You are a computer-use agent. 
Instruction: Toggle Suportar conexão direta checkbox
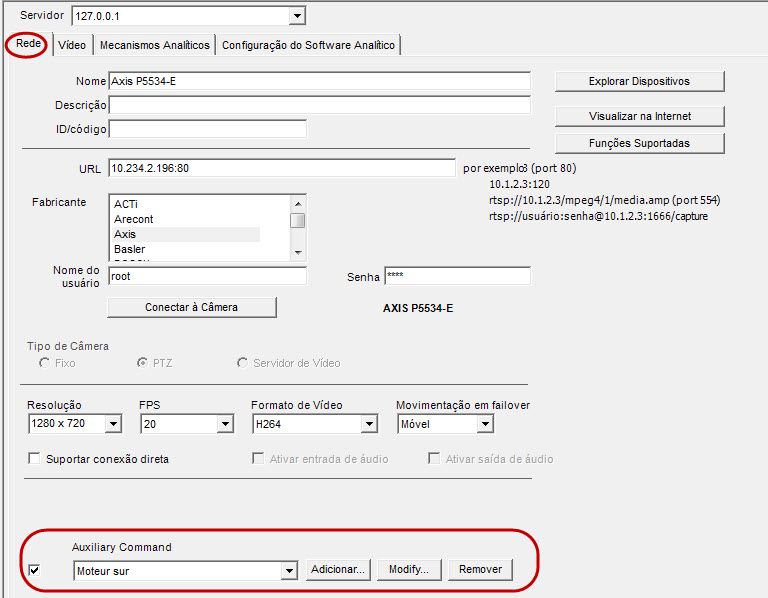[34, 458]
